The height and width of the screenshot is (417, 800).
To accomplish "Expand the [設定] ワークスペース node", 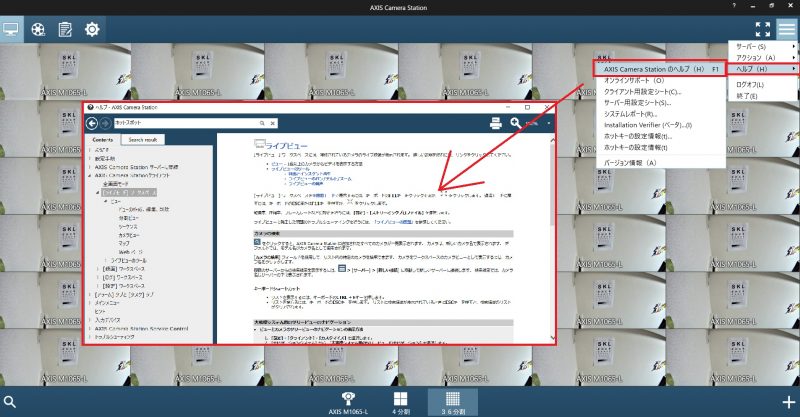I will coord(97,286).
